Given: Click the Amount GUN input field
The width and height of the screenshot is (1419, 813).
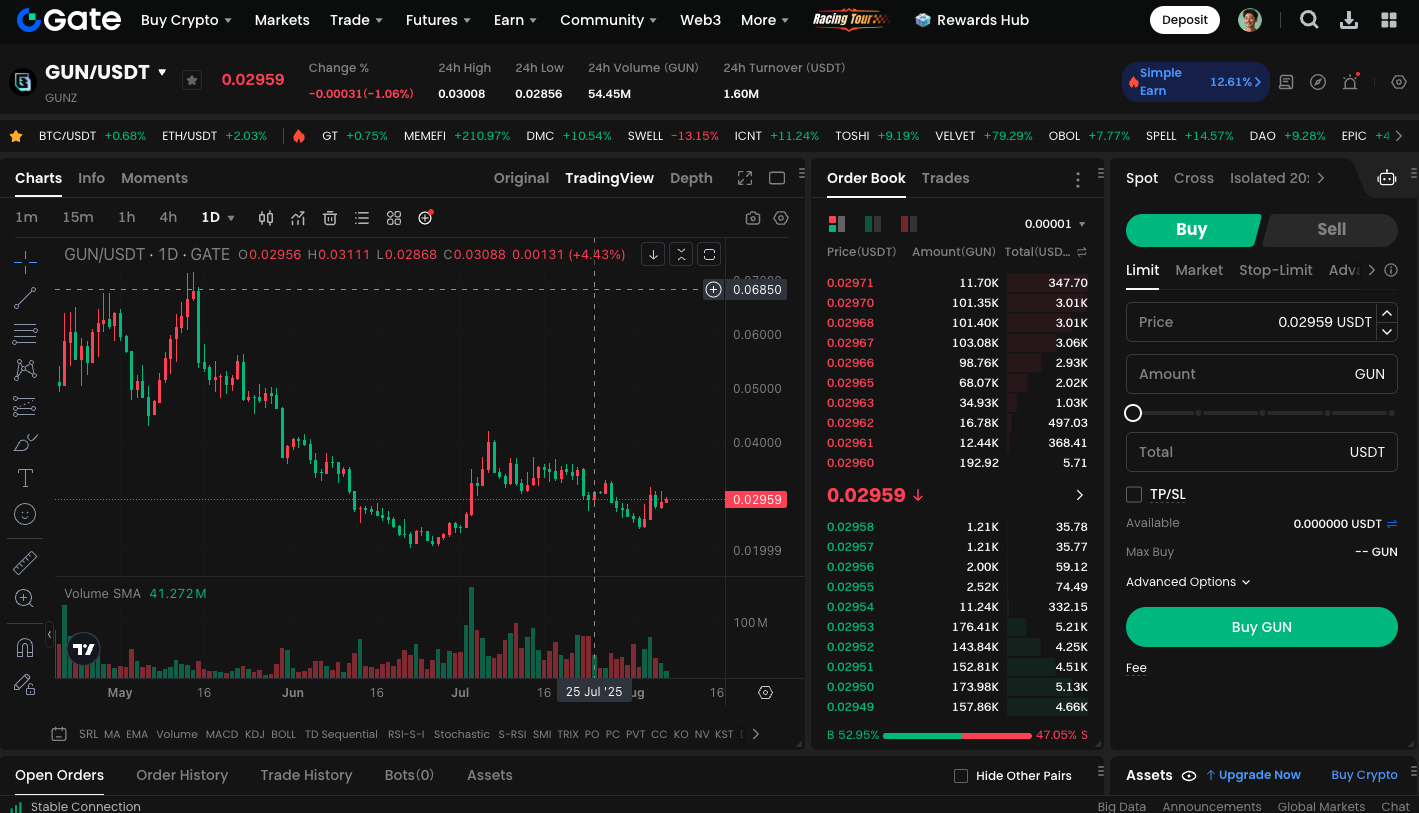Looking at the screenshot, I should [1261, 374].
